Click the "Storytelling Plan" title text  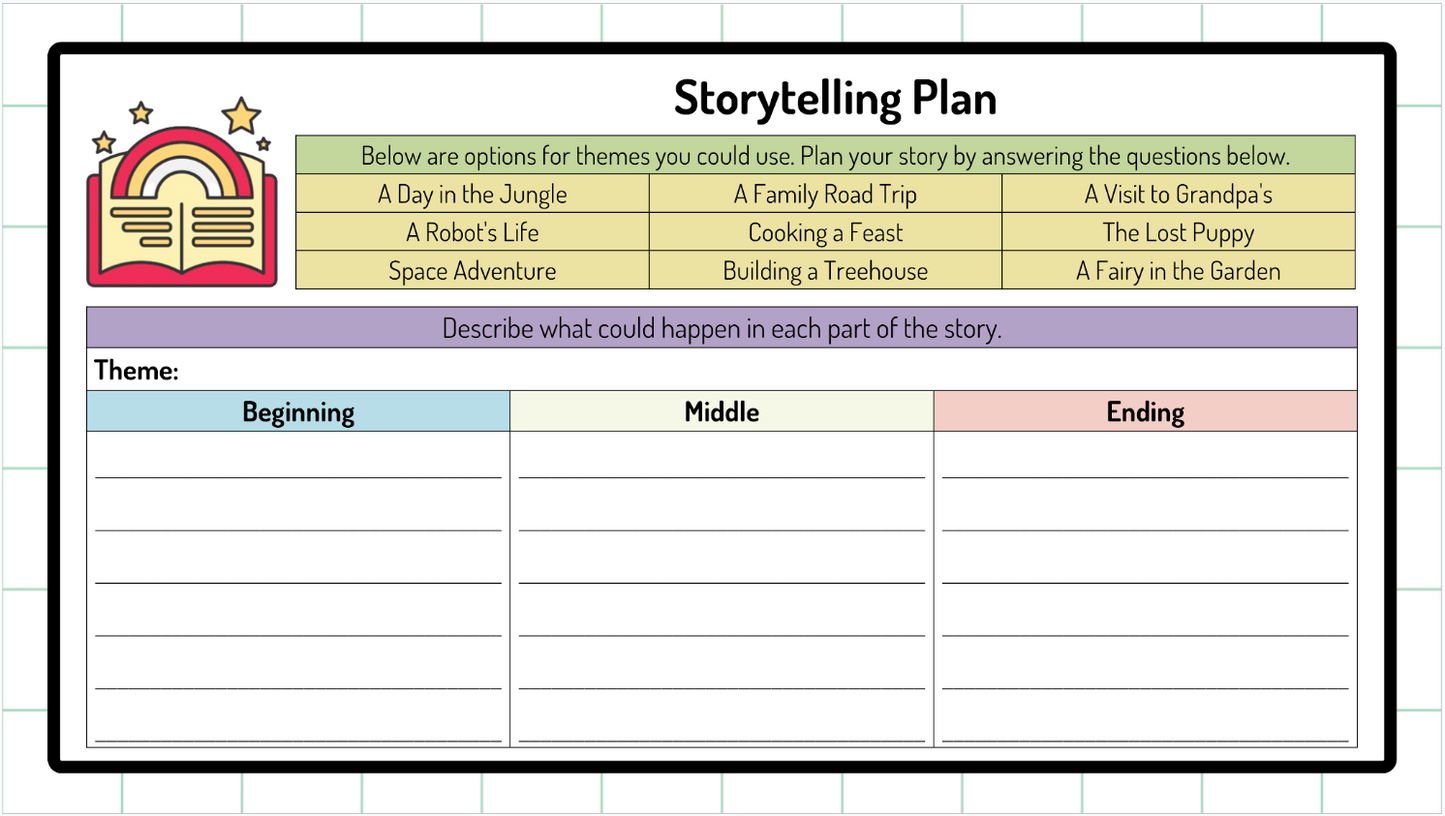click(x=835, y=98)
